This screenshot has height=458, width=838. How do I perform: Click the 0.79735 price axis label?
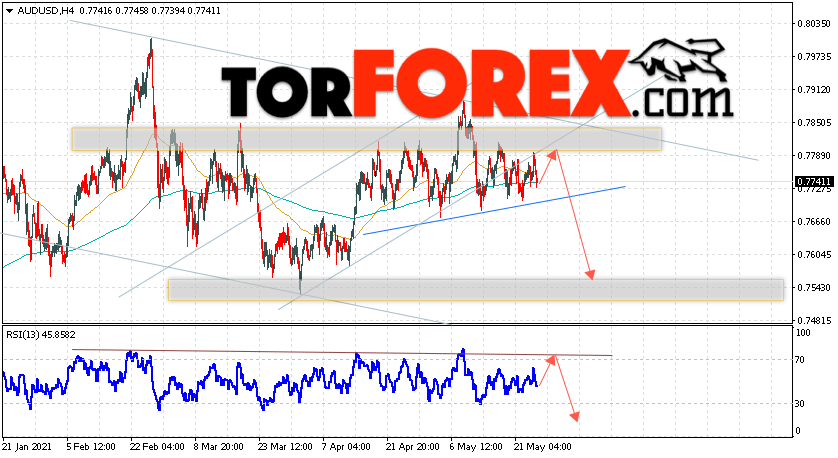[x=814, y=57]
